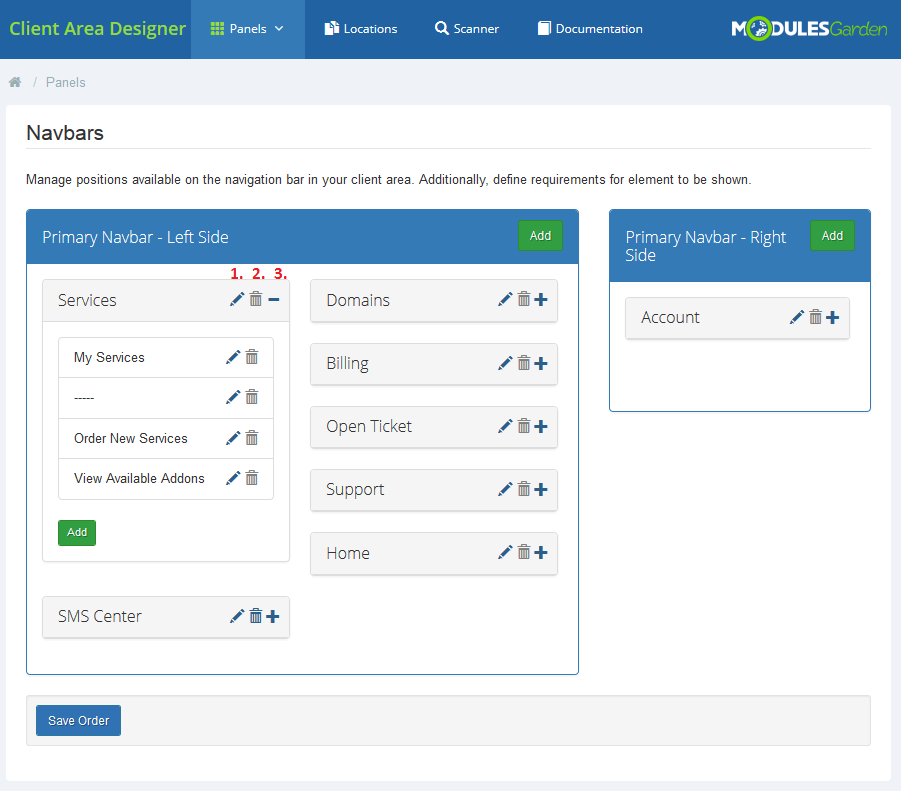This screenshot has height=791, width=901.
Task: Select the My Services row label
Action: (109, 357)
